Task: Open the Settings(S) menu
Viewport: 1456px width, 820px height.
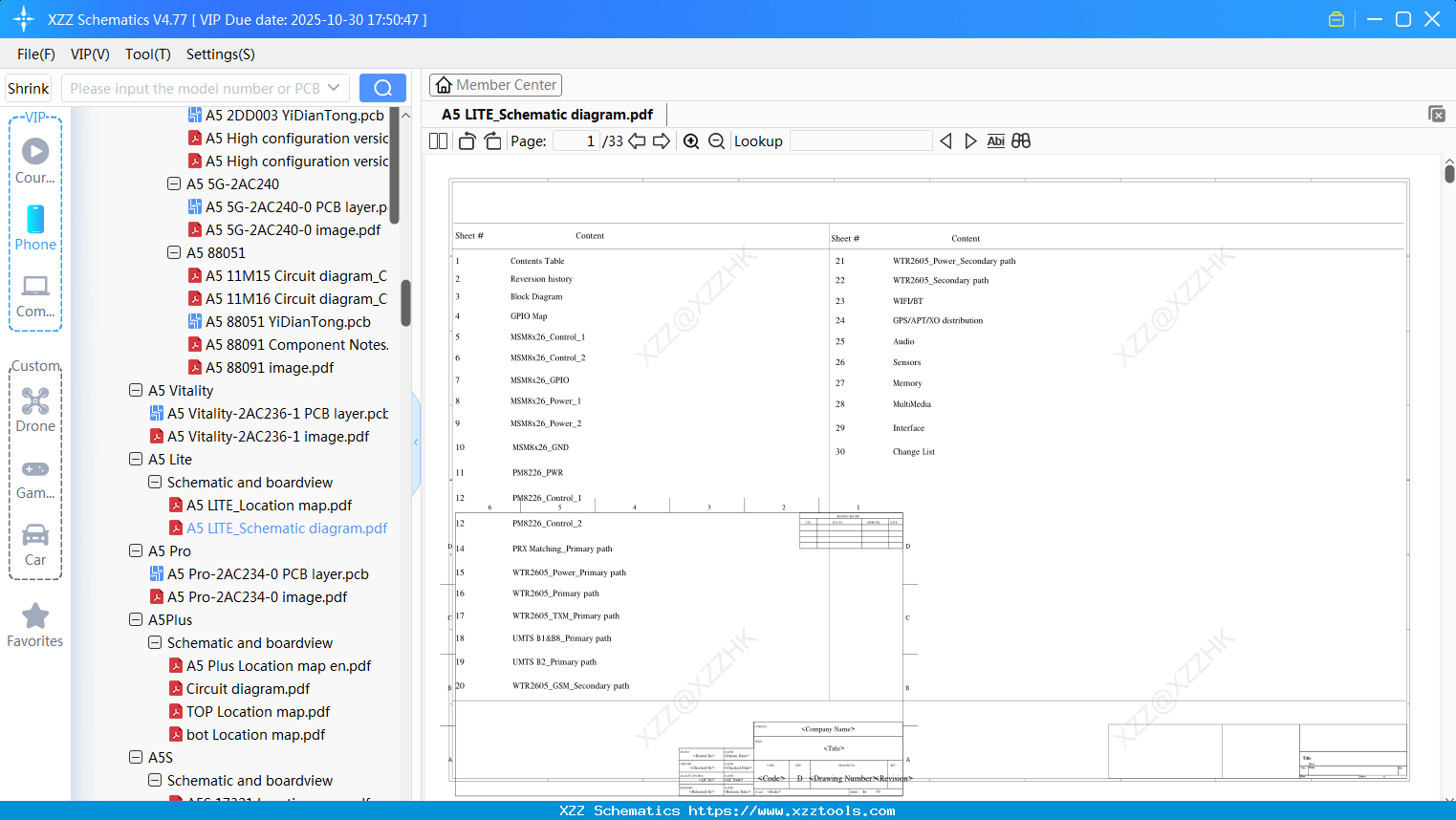Action: point(221,54)
